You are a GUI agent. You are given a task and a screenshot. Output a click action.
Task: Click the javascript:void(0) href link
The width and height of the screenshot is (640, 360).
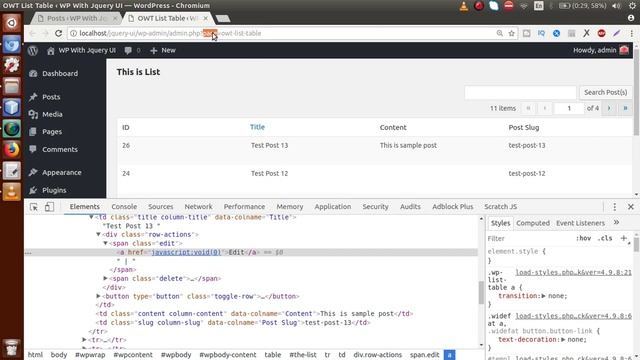pyautogui.click(x=186, y=252)
